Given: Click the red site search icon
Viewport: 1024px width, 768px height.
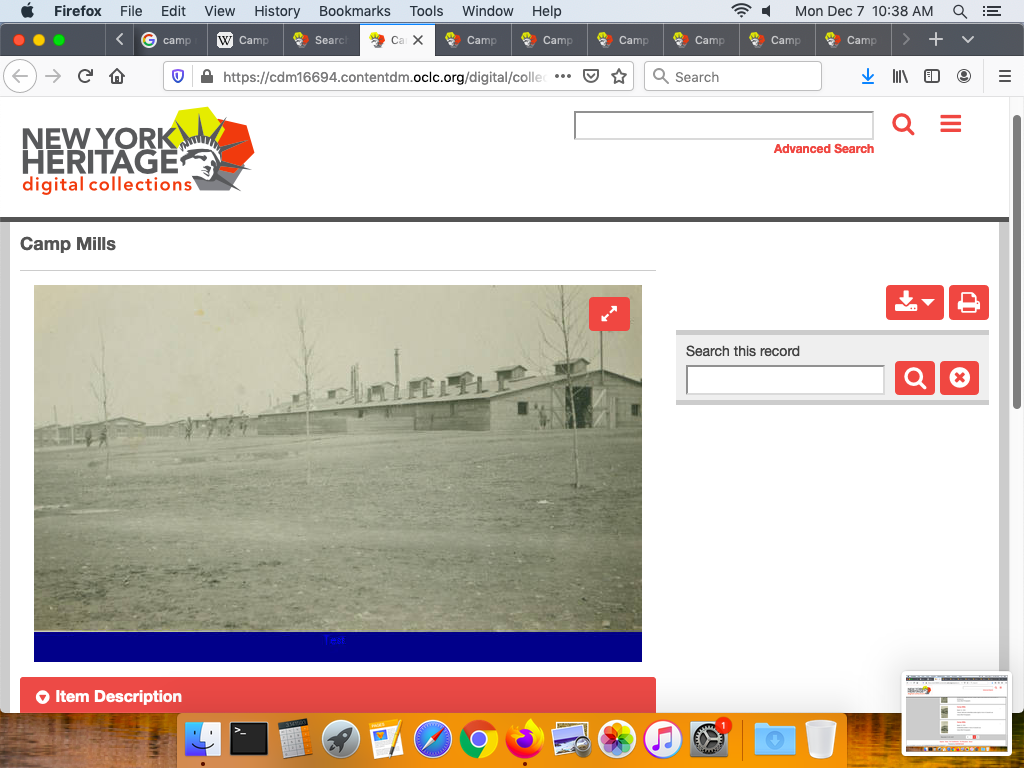Looking at the screenshot, I should [x=903, y=125].
